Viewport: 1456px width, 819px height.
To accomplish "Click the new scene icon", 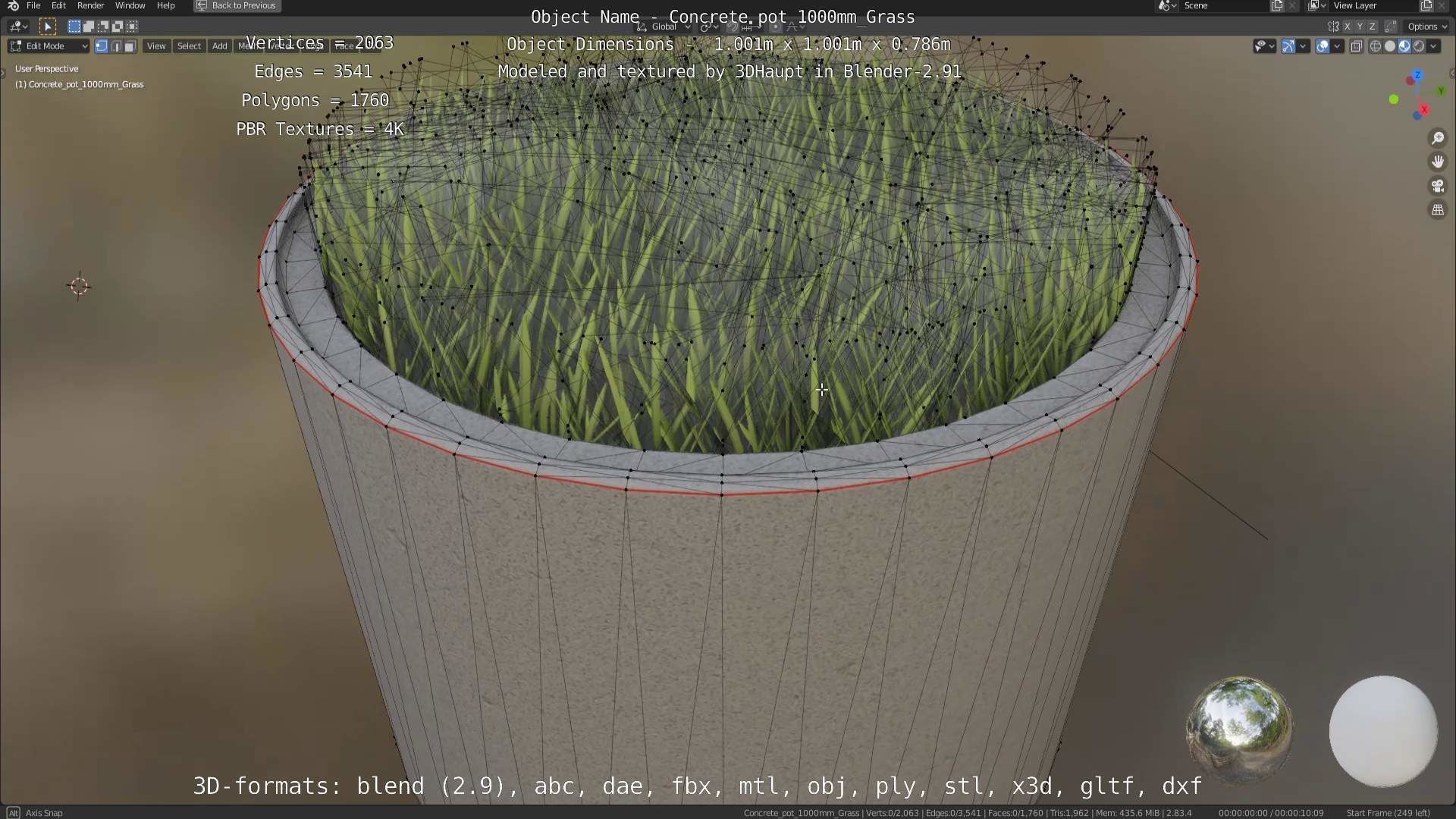I will (x=1277, y=5).
